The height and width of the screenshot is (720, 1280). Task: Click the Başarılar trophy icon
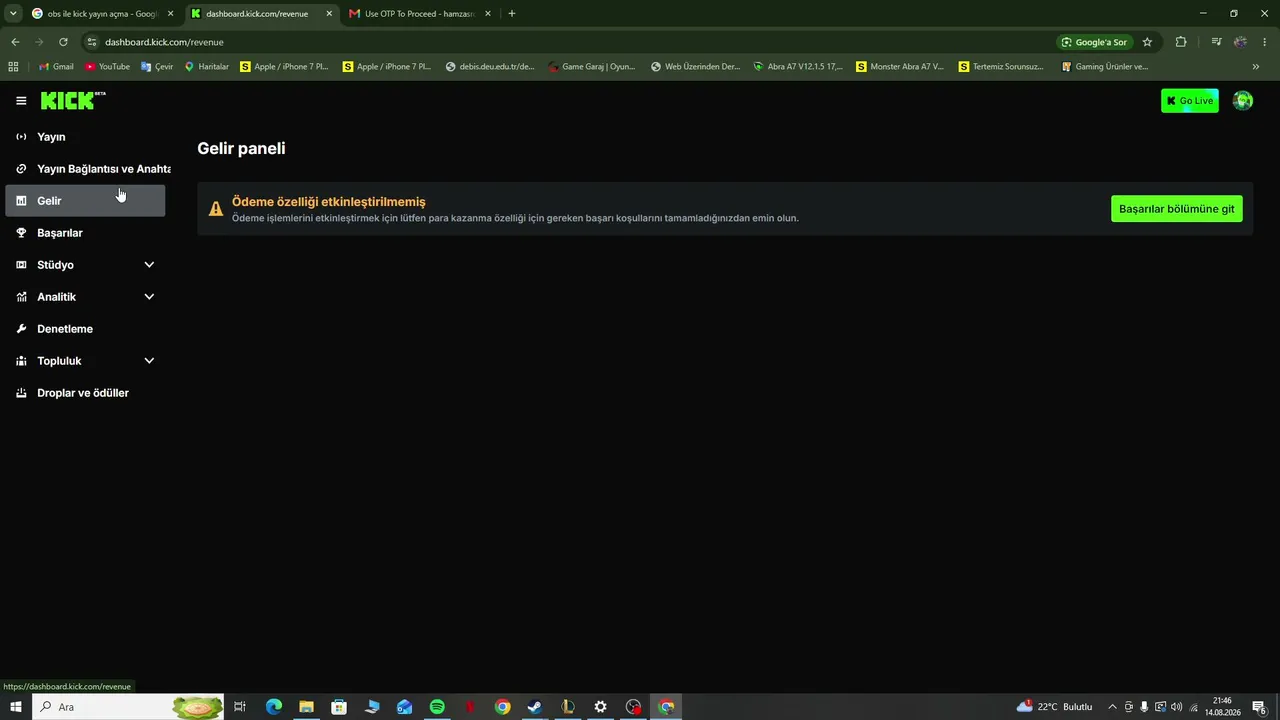[21, 233]
